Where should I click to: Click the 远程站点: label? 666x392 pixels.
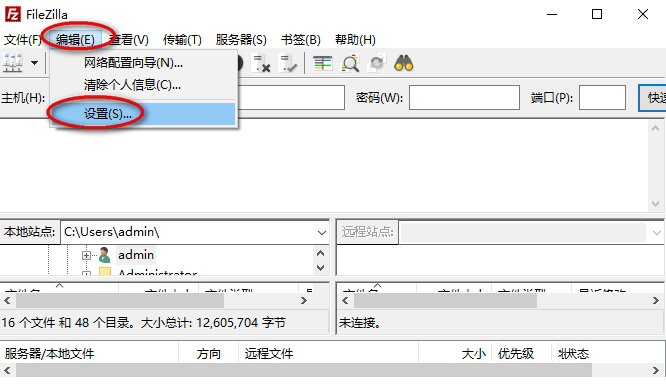coord(368,232)
